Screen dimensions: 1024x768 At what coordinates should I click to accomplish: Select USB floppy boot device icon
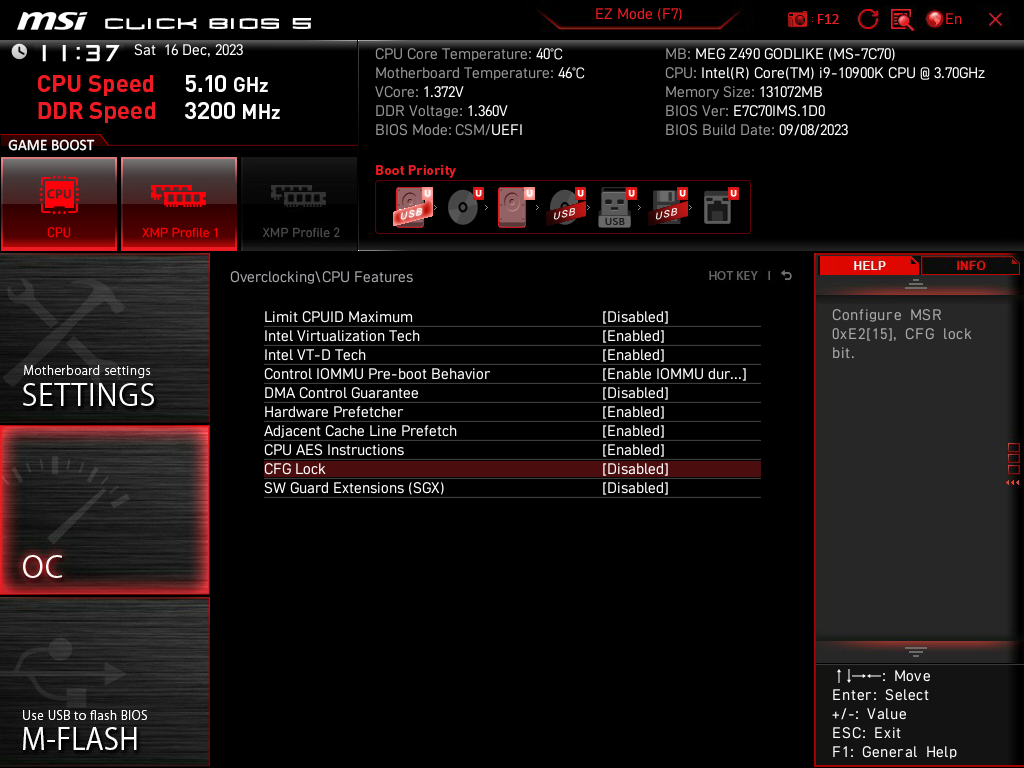(x=667, y=207)
